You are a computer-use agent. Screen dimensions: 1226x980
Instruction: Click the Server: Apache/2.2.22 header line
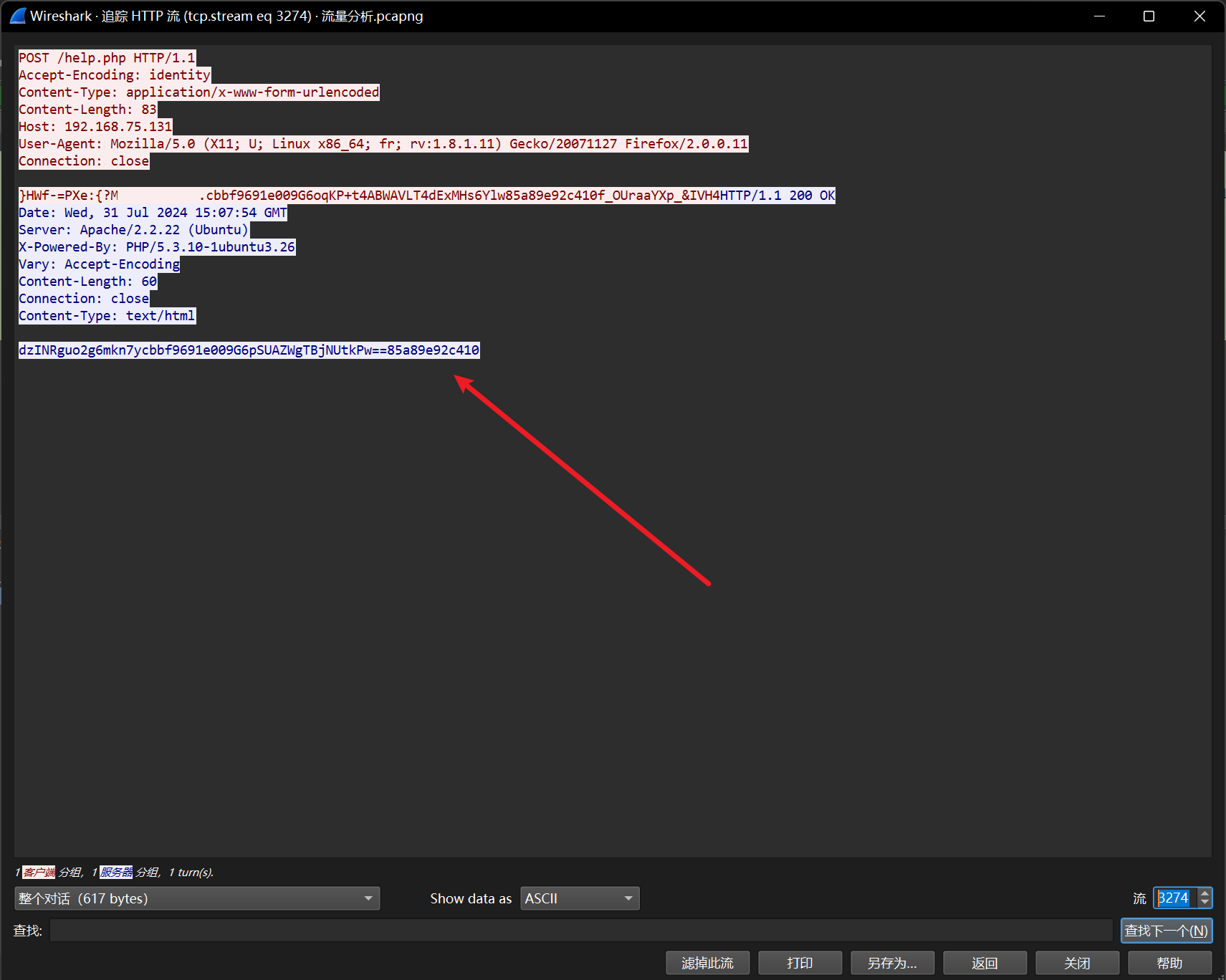pos(133,230)
